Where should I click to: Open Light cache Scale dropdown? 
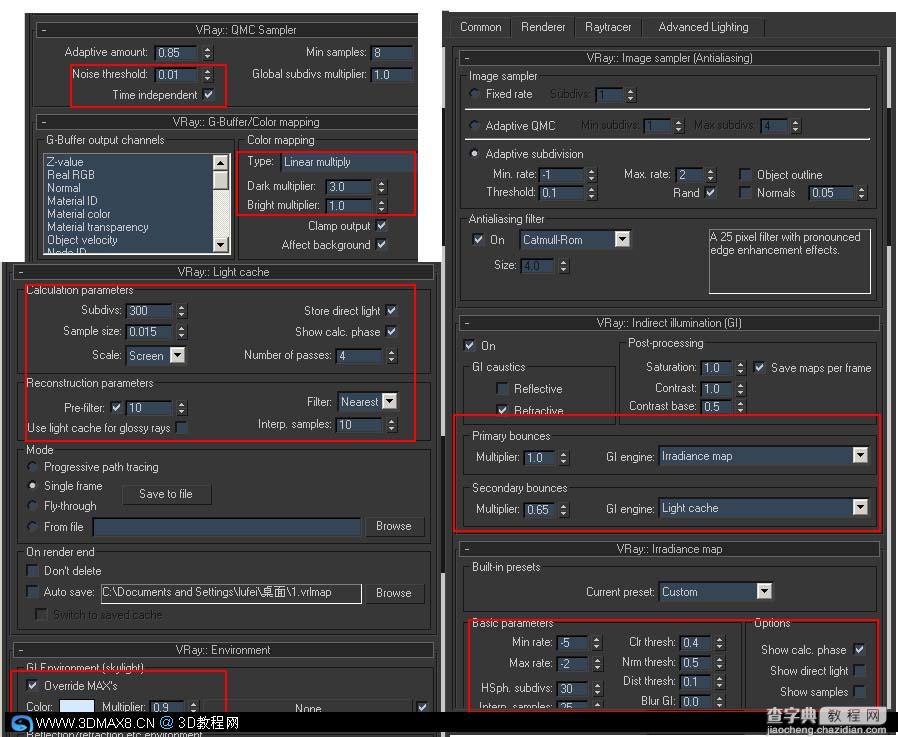pos(178,356)
